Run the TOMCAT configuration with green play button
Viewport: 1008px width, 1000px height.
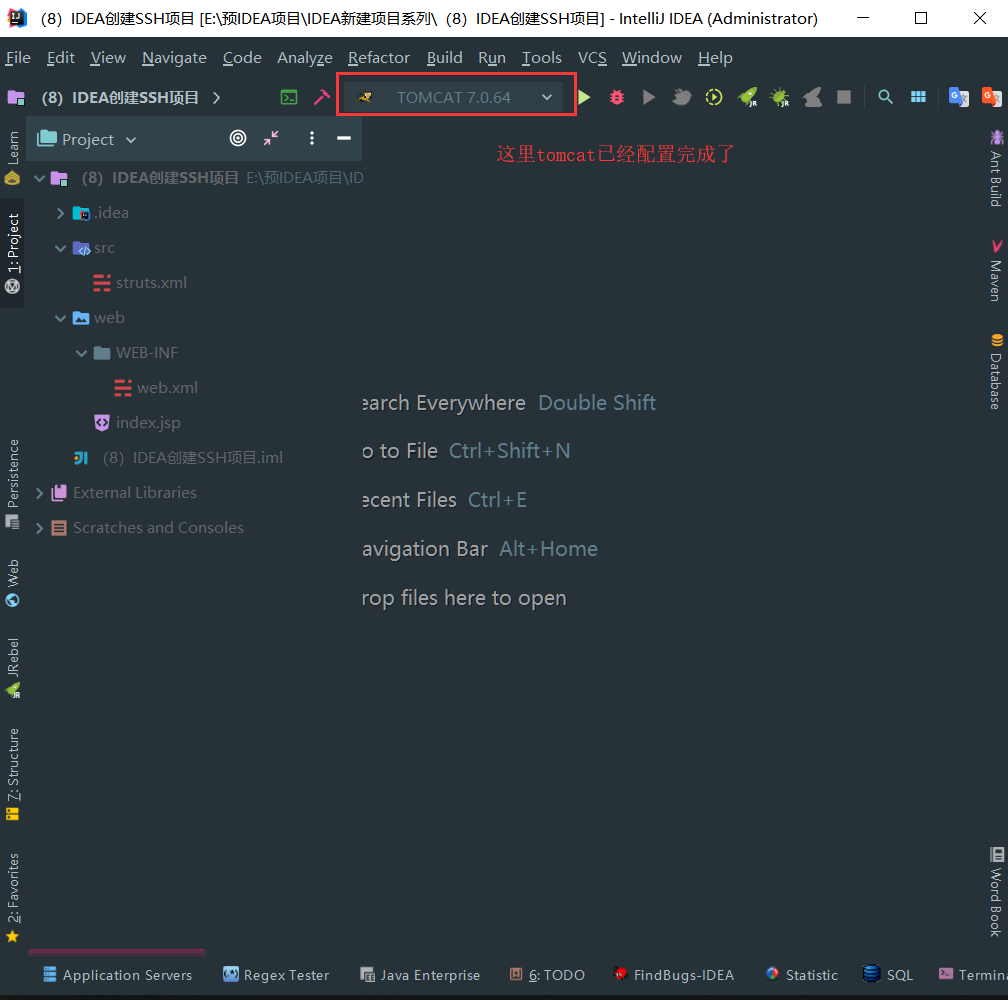tap(584, 97)
